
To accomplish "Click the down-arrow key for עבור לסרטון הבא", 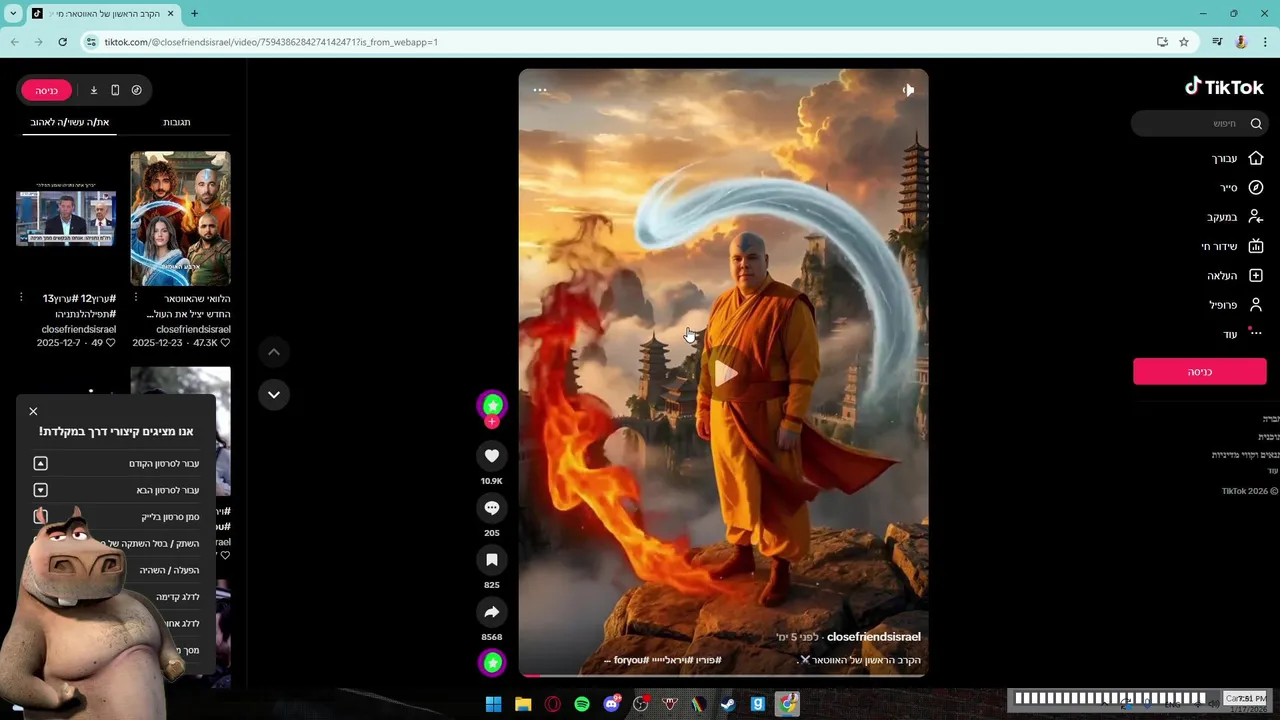I will click(41, 490).
